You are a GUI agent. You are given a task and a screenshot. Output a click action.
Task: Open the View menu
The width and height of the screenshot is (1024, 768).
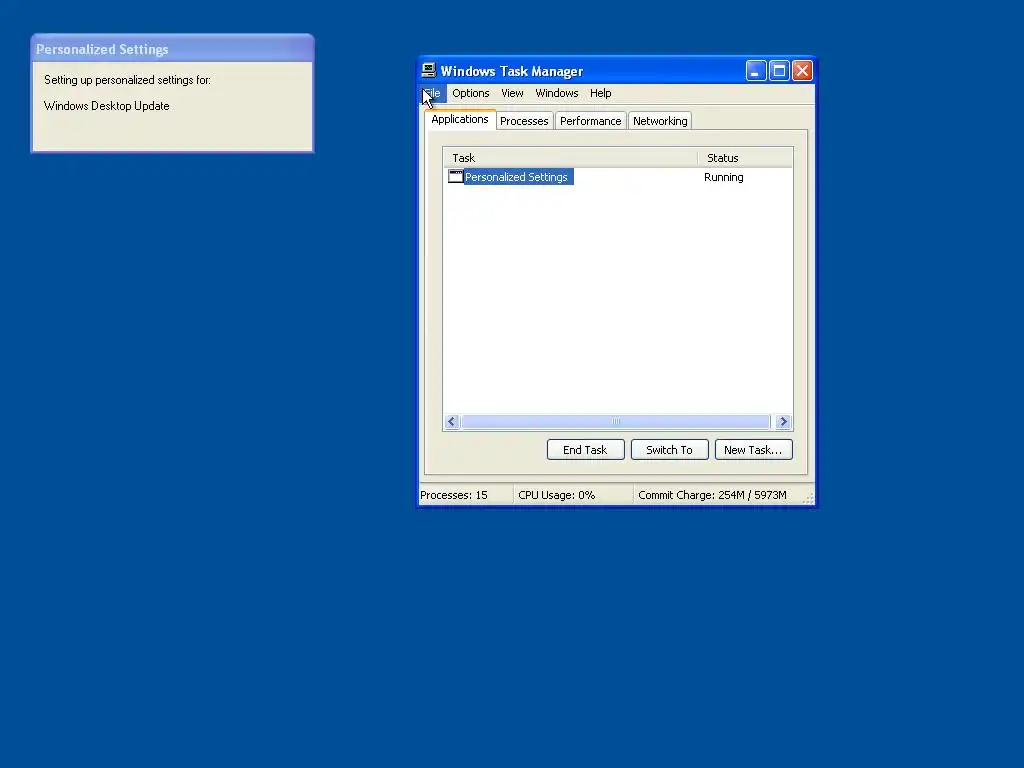(512, 93)
